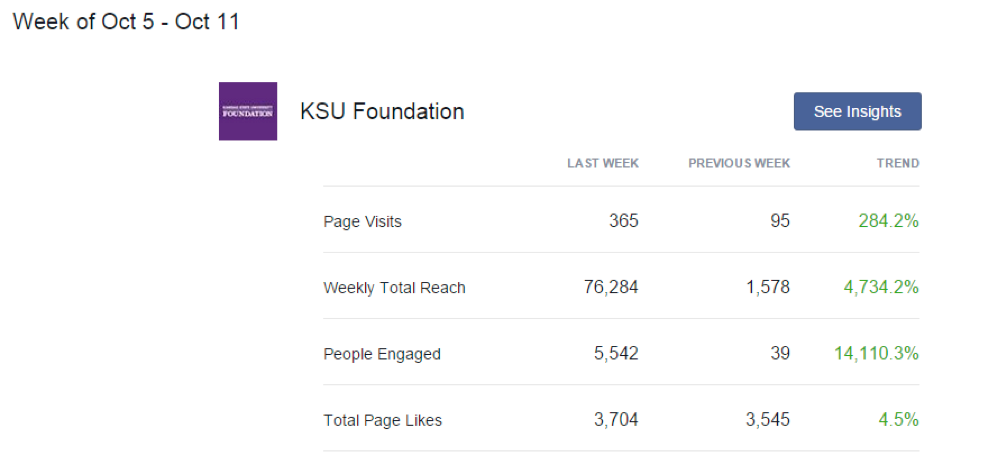This screenshot has height=474, width=1008.
Task: Click the Last Week column header
Action: click(603, 163)
